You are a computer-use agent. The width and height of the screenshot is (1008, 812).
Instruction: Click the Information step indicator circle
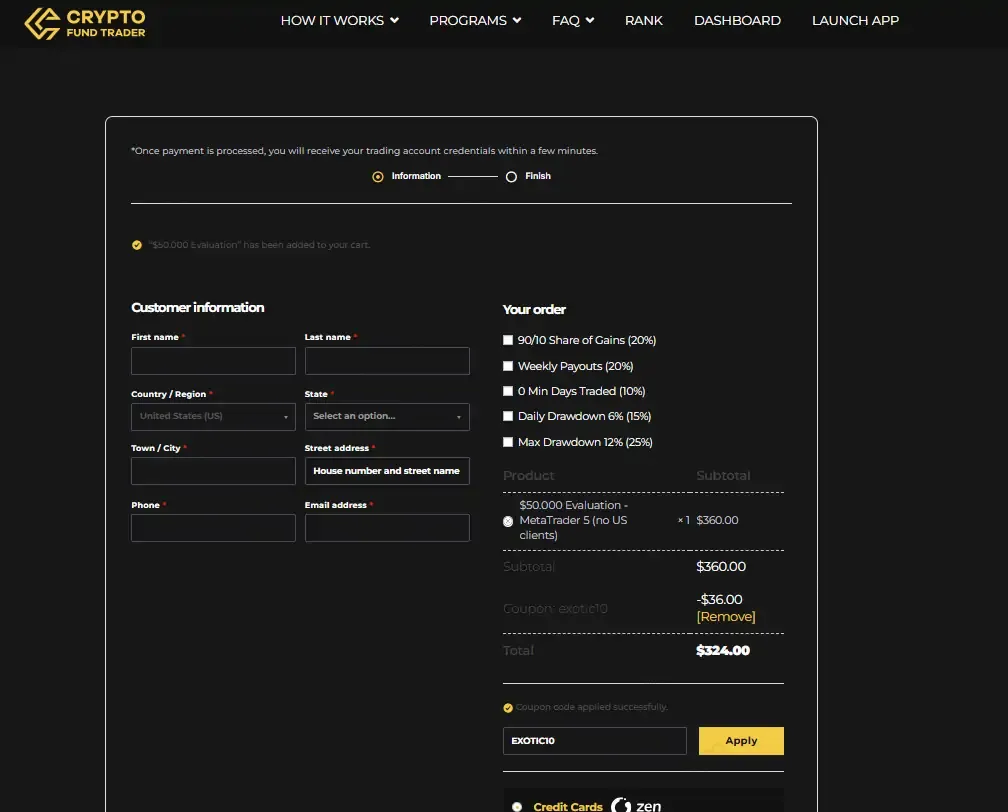click(x=376, y=176)
